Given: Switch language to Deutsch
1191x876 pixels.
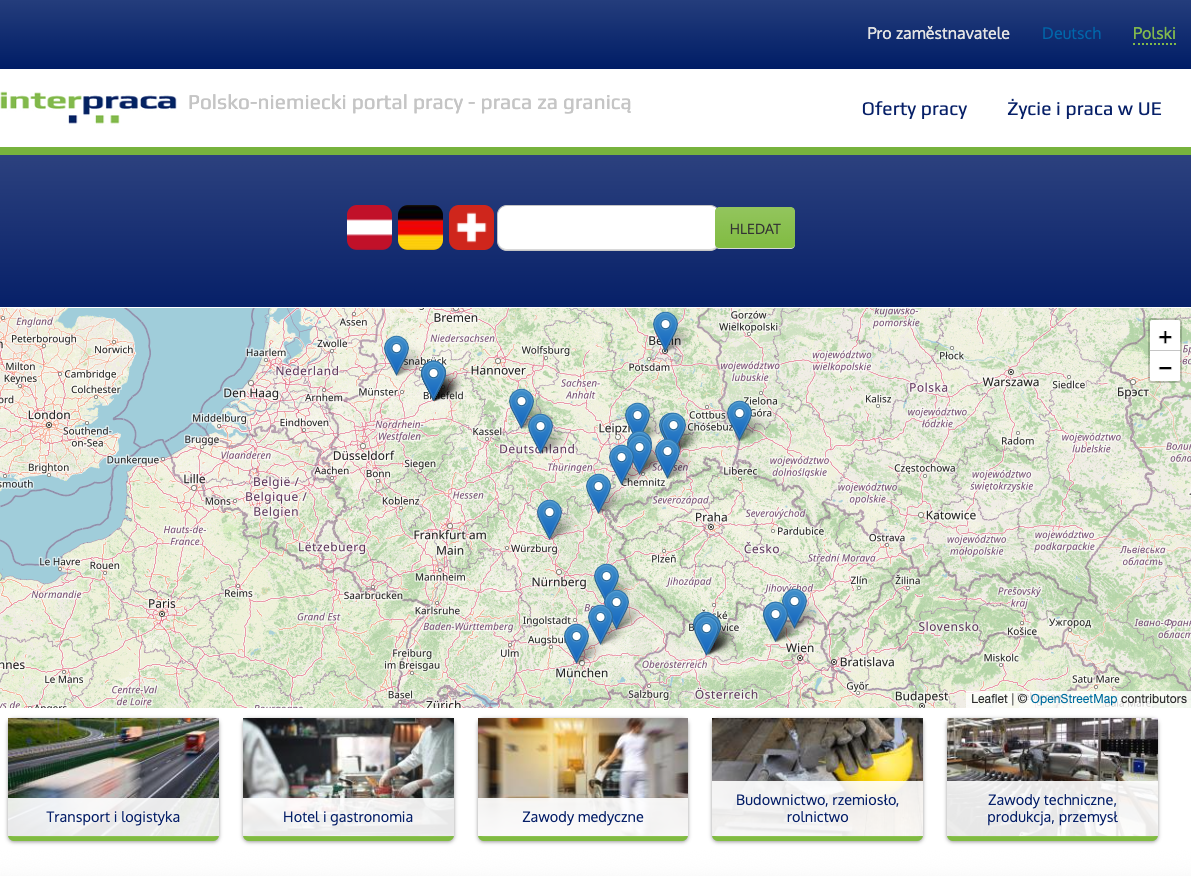Looking at the screenshot, I should (x=1071, y=33).
